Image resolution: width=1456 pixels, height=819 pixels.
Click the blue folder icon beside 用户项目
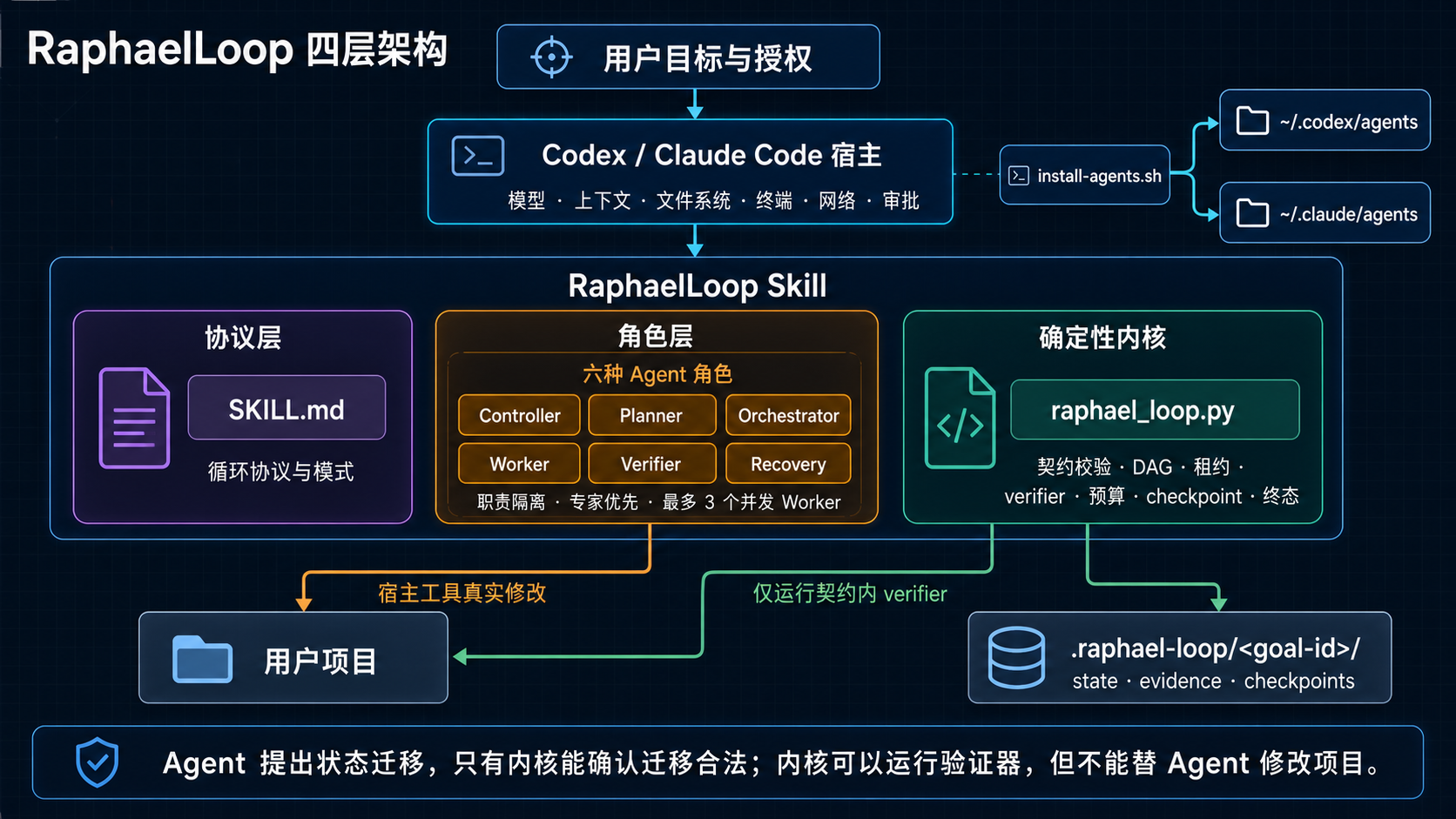(x=202, y=659)
